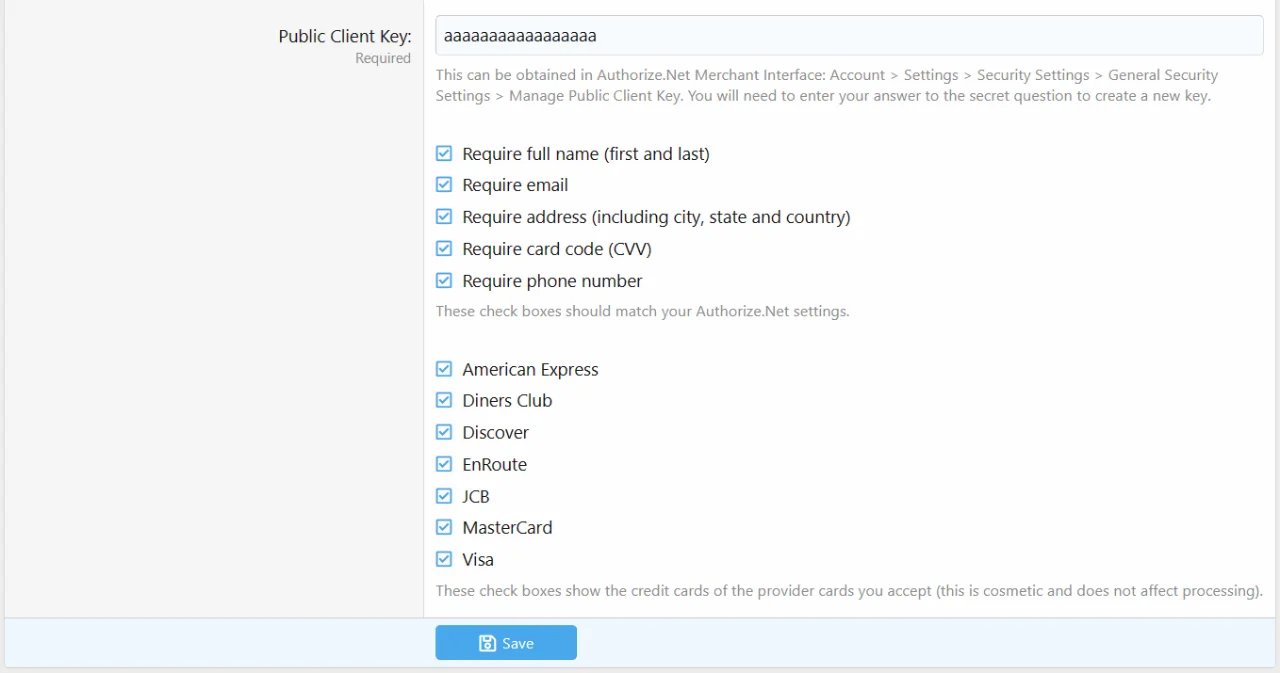Click the "Public Client Key:" field label

[344, 36]
